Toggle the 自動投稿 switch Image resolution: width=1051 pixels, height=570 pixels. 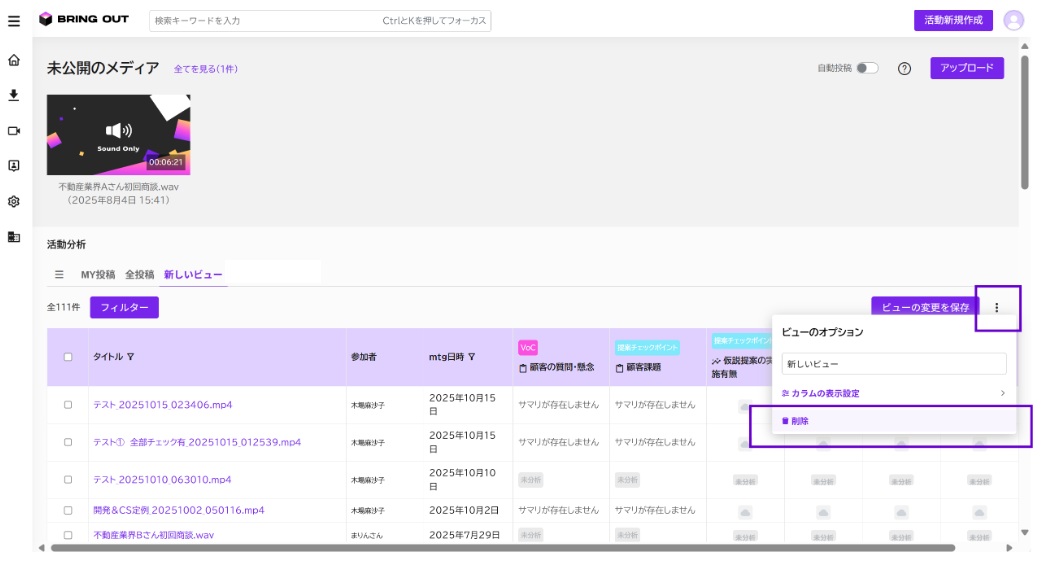coord(867,68)
